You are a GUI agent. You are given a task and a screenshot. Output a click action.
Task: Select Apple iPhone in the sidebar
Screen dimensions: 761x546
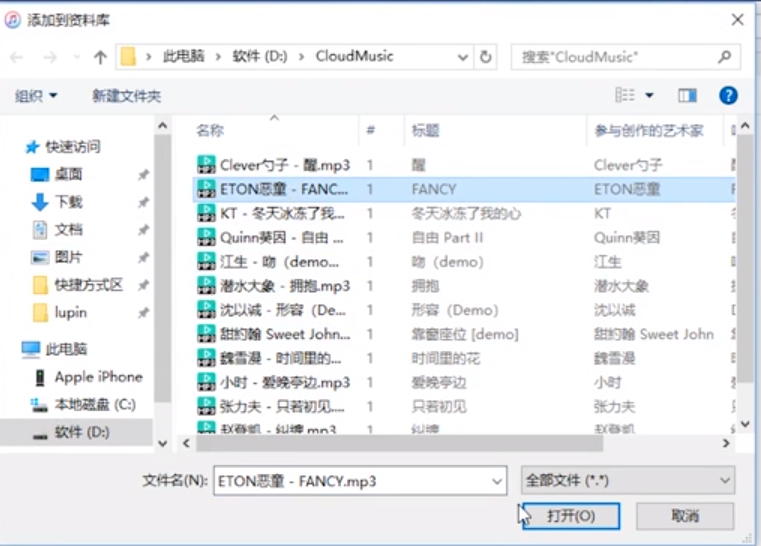coord(99,377)
